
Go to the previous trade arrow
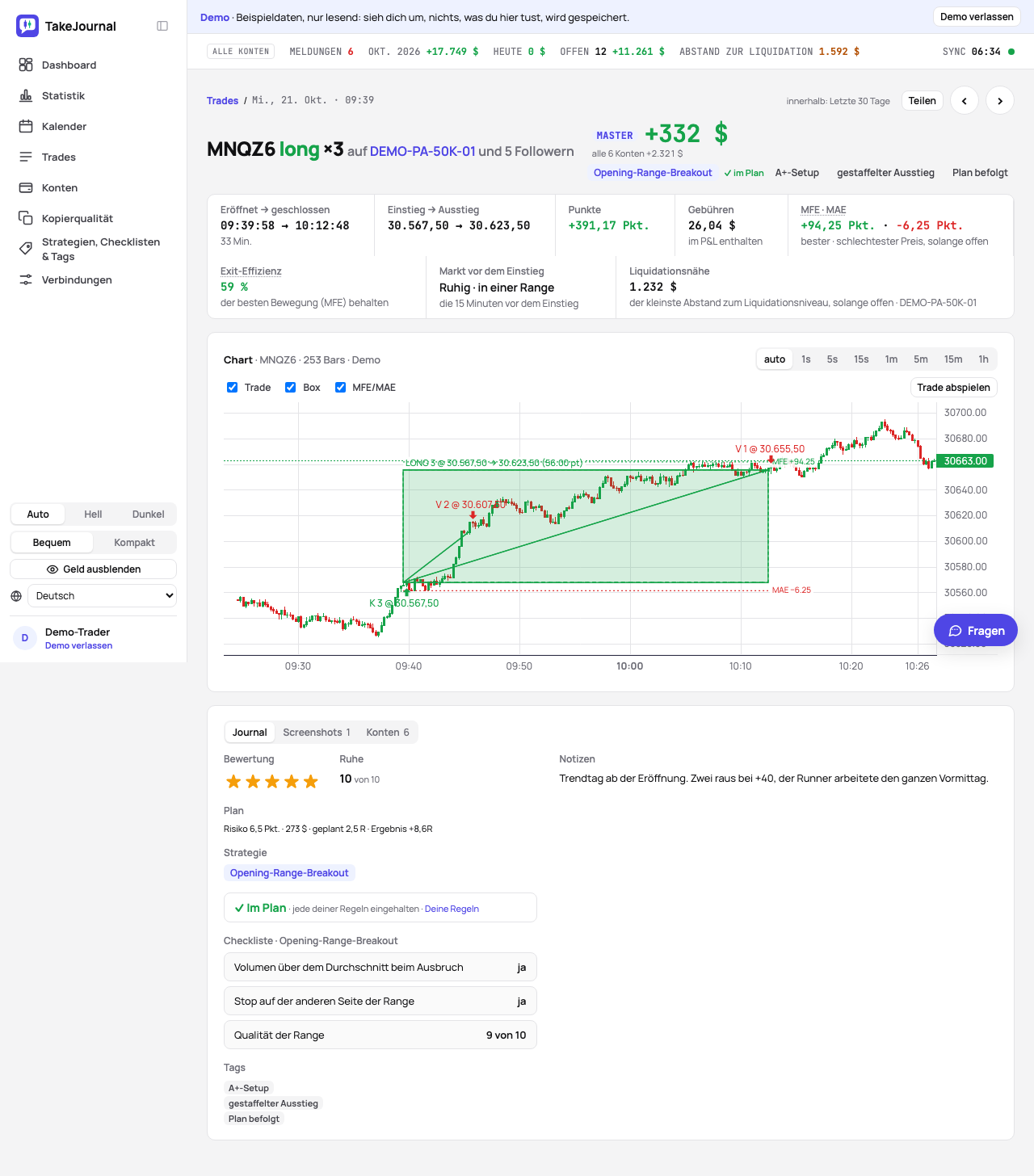pyautogui.click(x=965, y=101)
